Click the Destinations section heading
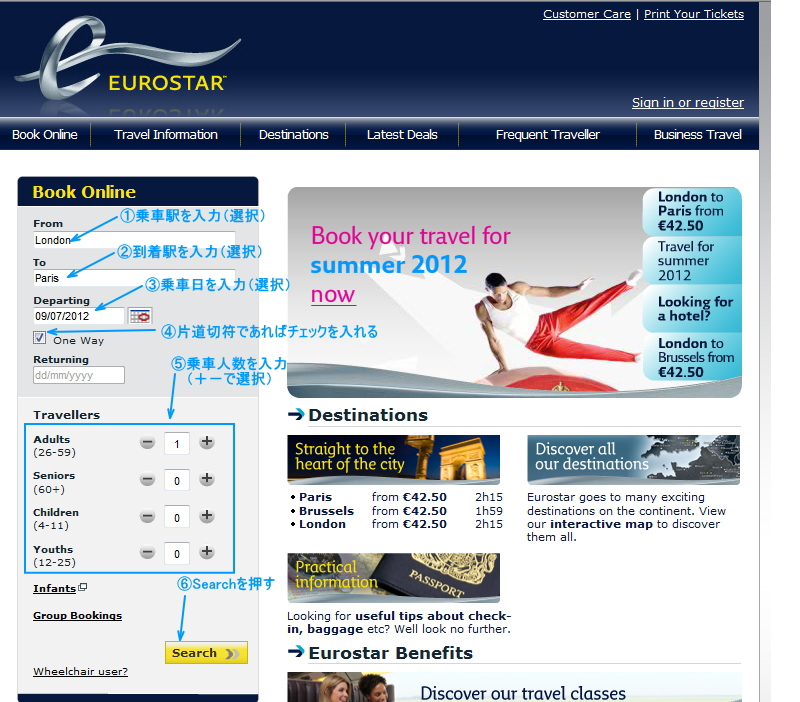Viewport: 800px width, 702px height. pyautogui.click(x=368, y=415)
